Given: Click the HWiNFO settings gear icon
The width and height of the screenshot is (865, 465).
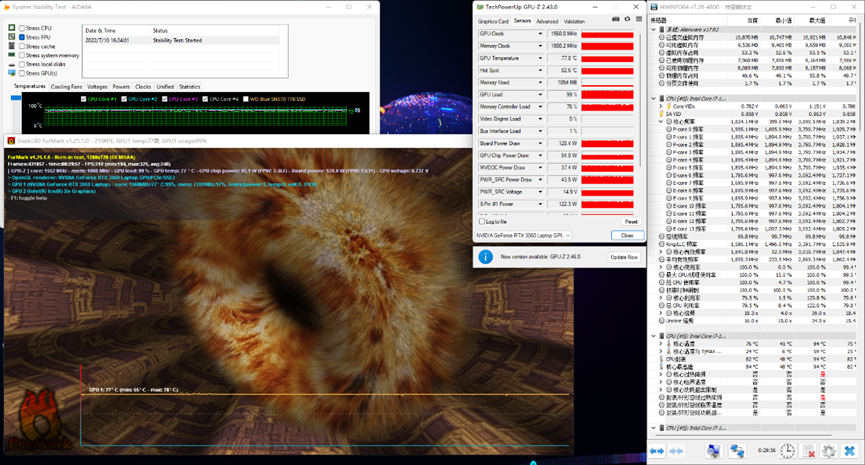Looking at the screenshot, I should tap(828, 452).
